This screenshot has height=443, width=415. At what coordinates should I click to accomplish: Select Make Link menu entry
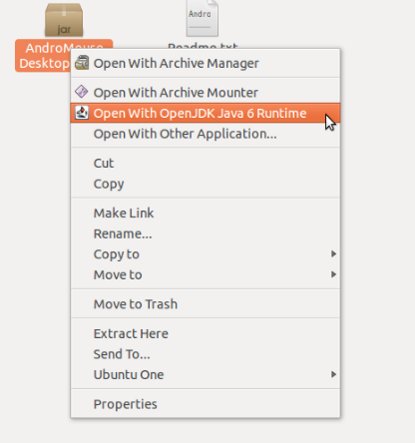[x=205, y=213]
